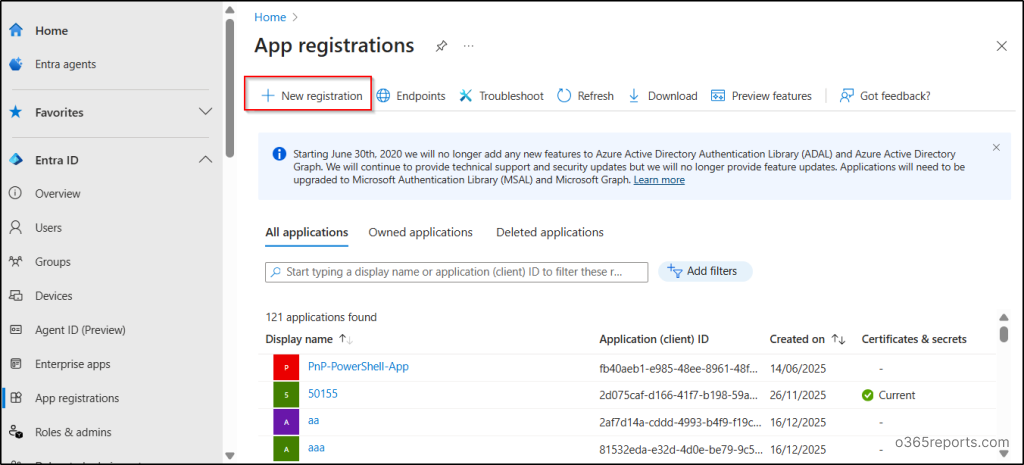1024x465 pixels.
Task: Click the Troubleshoot tools icon
Action: [x=466, y=95]
